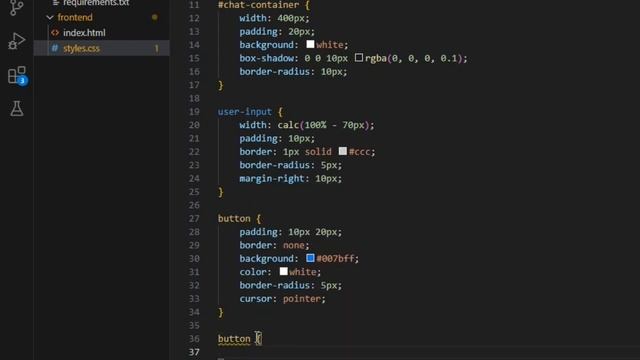Open the #ccc color swatch
This screenshot has height=360, width=640.
[343, 151]
